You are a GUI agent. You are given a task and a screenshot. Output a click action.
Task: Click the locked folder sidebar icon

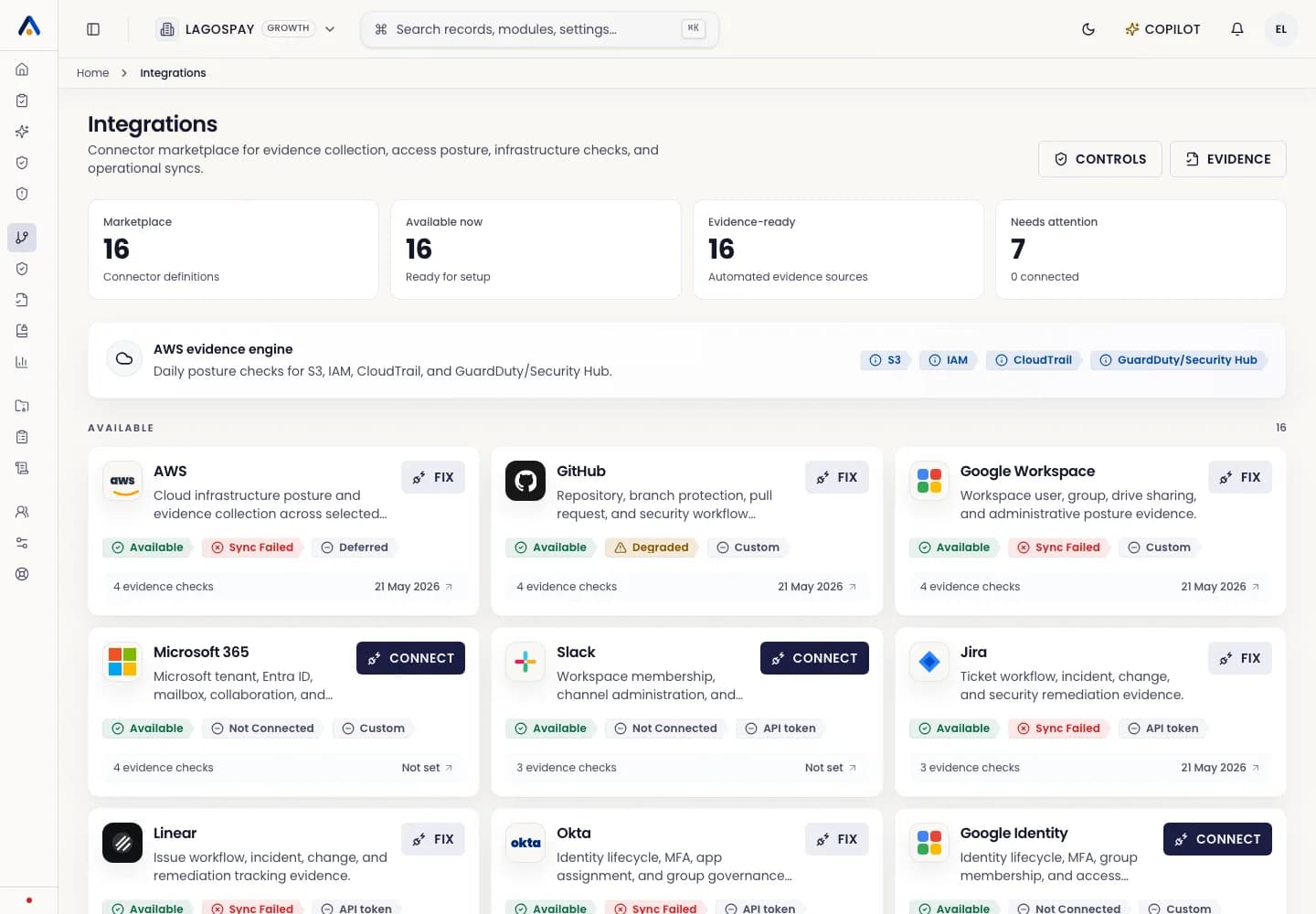[x=22, y=406]
